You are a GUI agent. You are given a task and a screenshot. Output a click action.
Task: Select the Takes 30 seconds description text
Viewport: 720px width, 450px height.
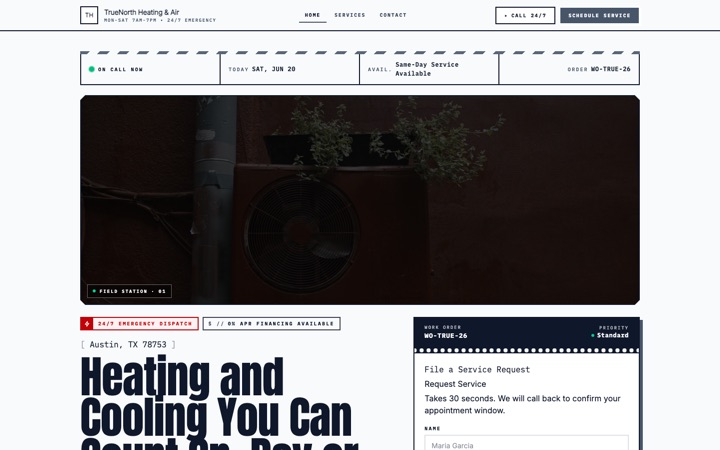click(522, 404)
